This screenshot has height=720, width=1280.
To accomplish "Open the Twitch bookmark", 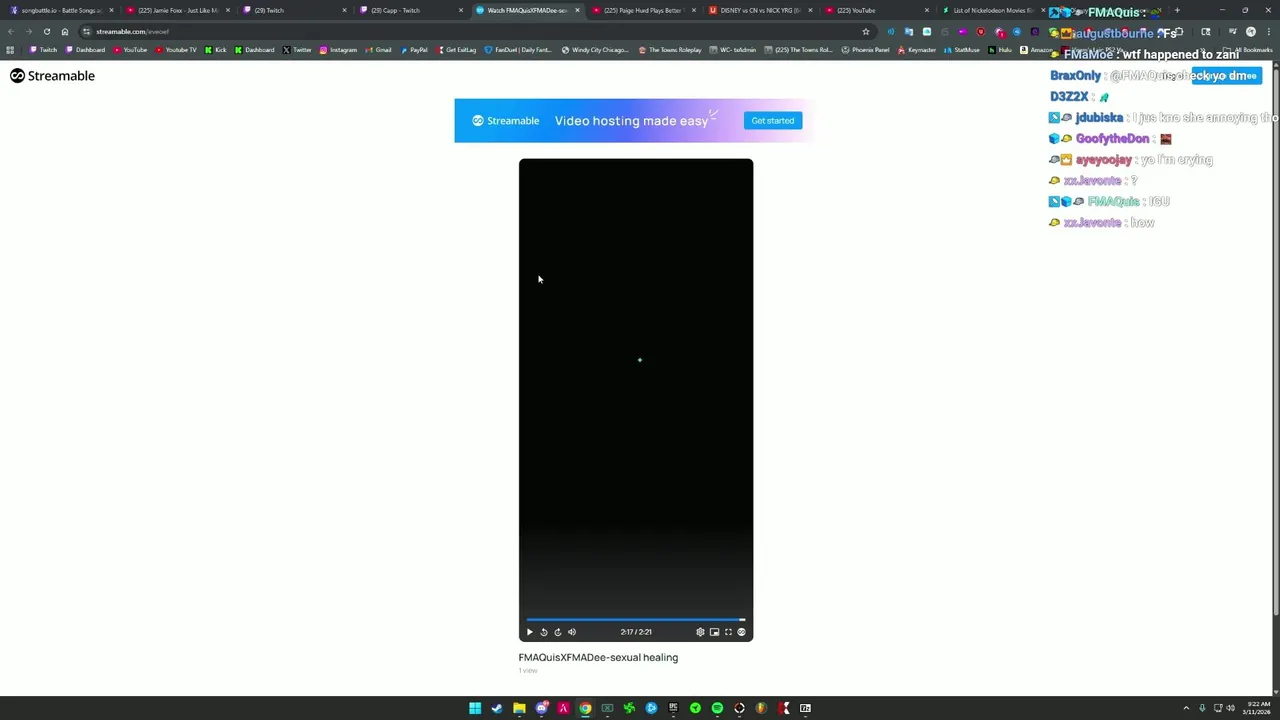I will click(43, 49).
